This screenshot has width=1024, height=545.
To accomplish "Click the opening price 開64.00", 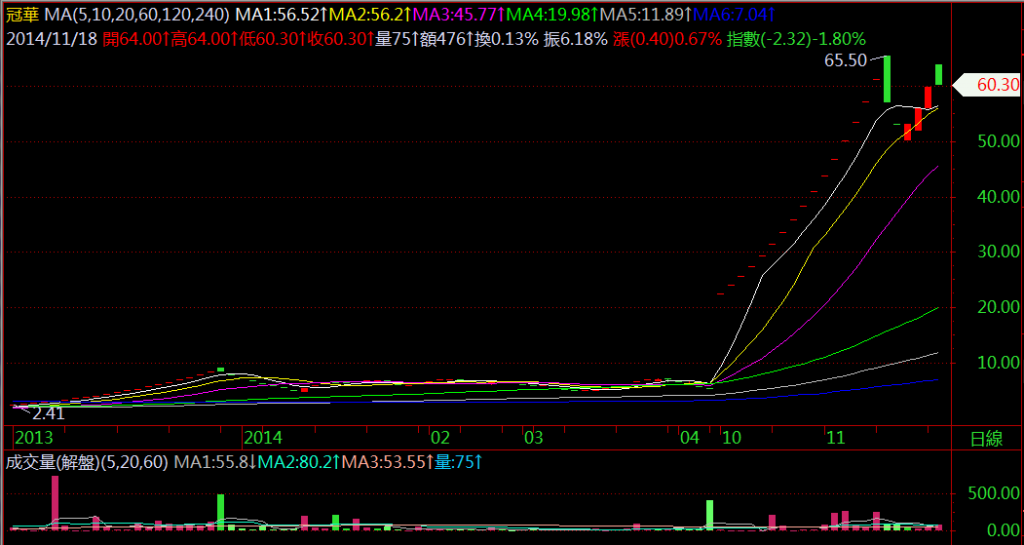I will [x=136, y=39].
